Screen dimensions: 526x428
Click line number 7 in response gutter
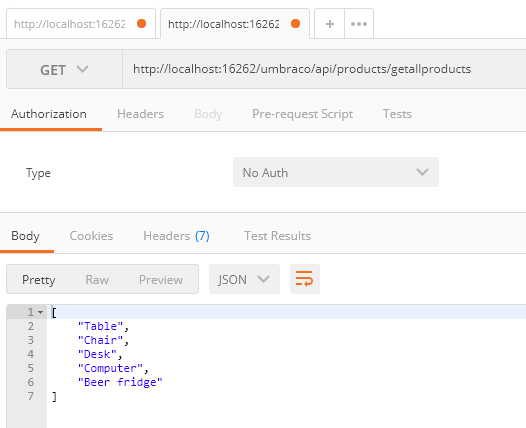point(31,396)
